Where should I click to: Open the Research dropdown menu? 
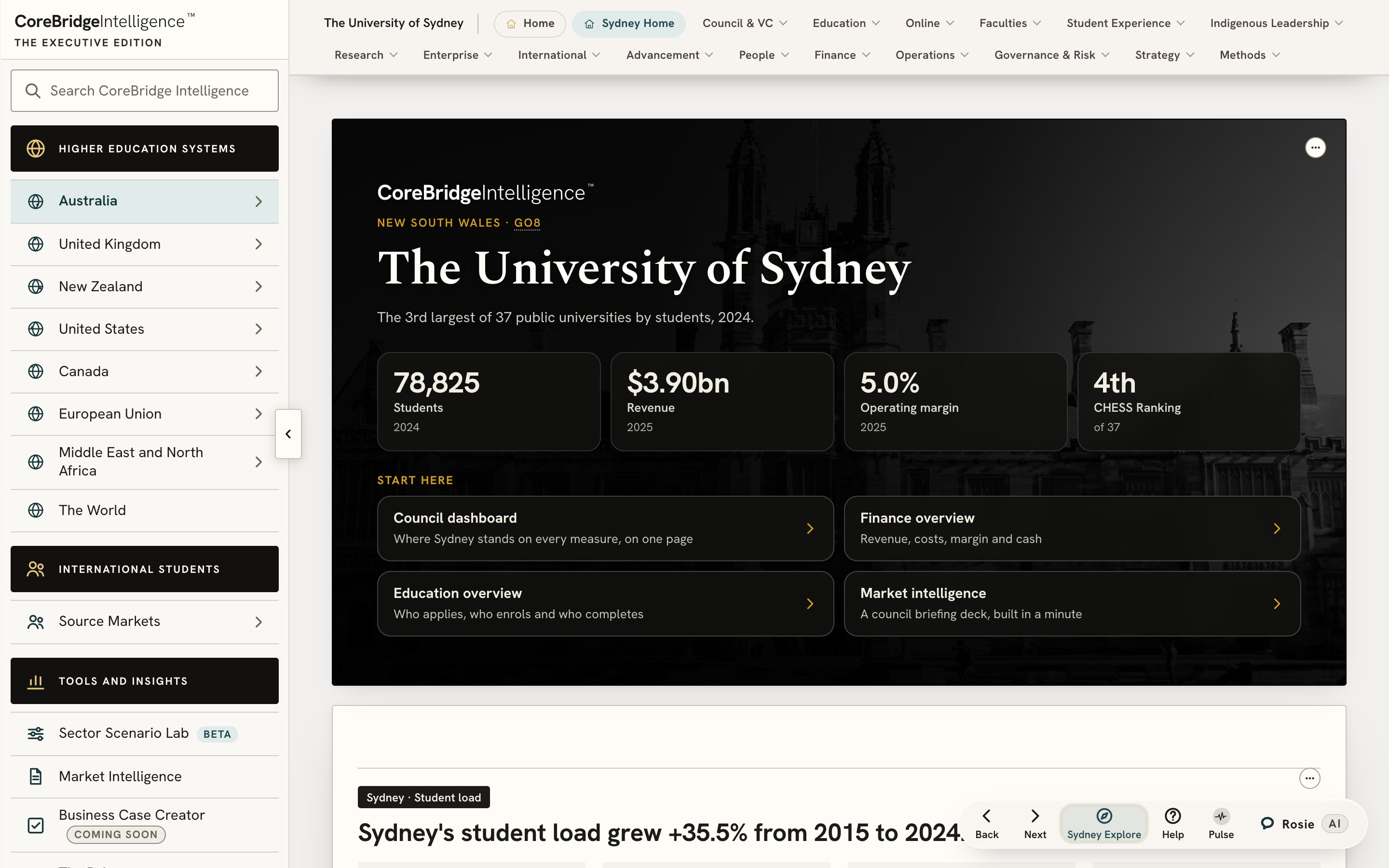[366, 55]
